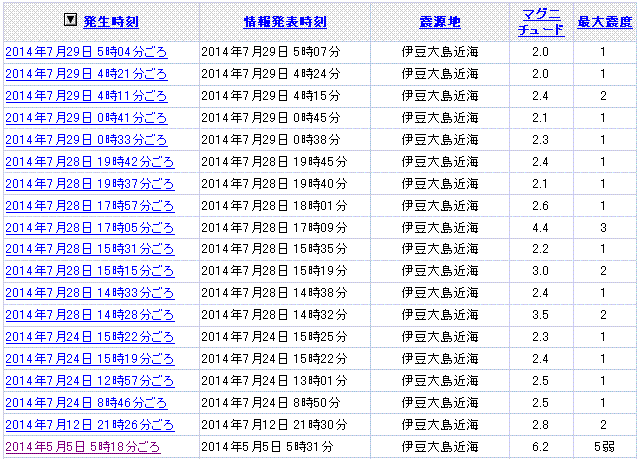
Task: Open earthquake 2014年7月24日 15時19分ごろ
Action: (x=90, y=359)
